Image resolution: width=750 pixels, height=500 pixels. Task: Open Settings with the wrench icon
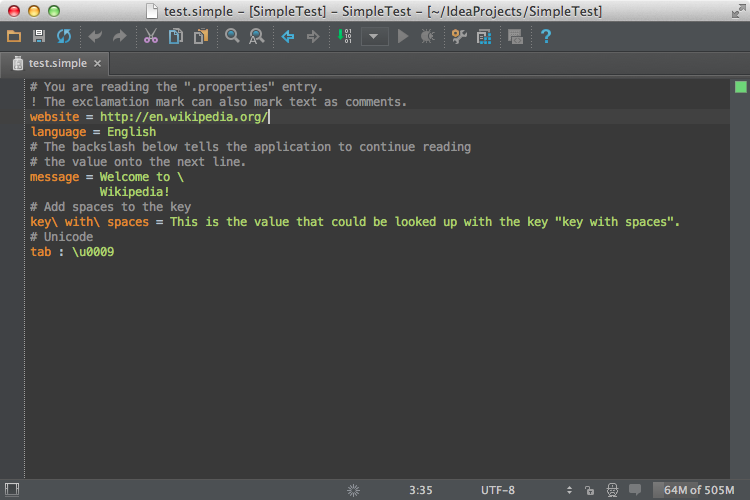tap(459, 37)
